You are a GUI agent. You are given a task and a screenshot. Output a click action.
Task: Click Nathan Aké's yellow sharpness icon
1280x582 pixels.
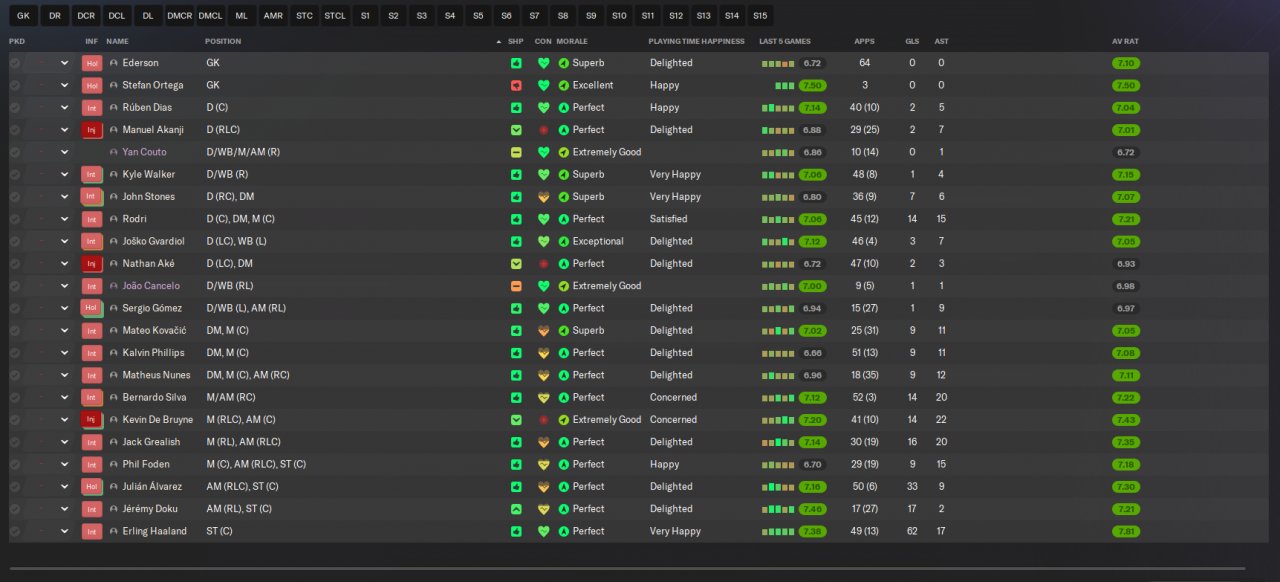point(516,264)
